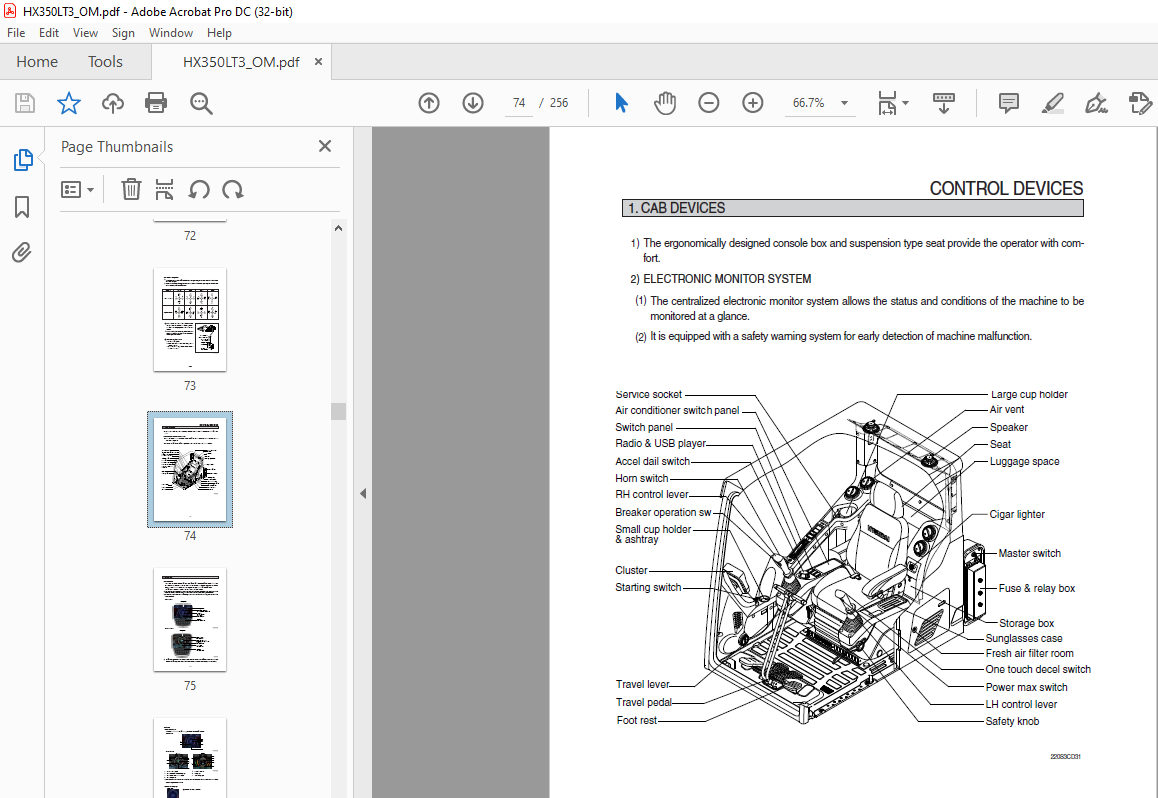This screenshot has height=798, width=1158.
Task: Go to the previous page arrow
Action: [429, 103]
